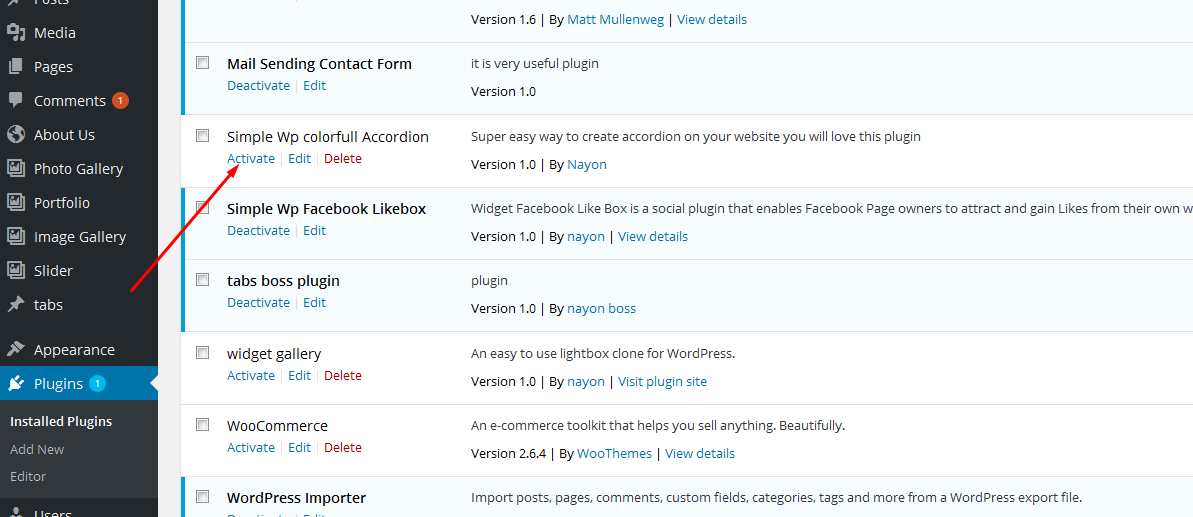Tick the WordPress Importer checkbox

[202, 497]
